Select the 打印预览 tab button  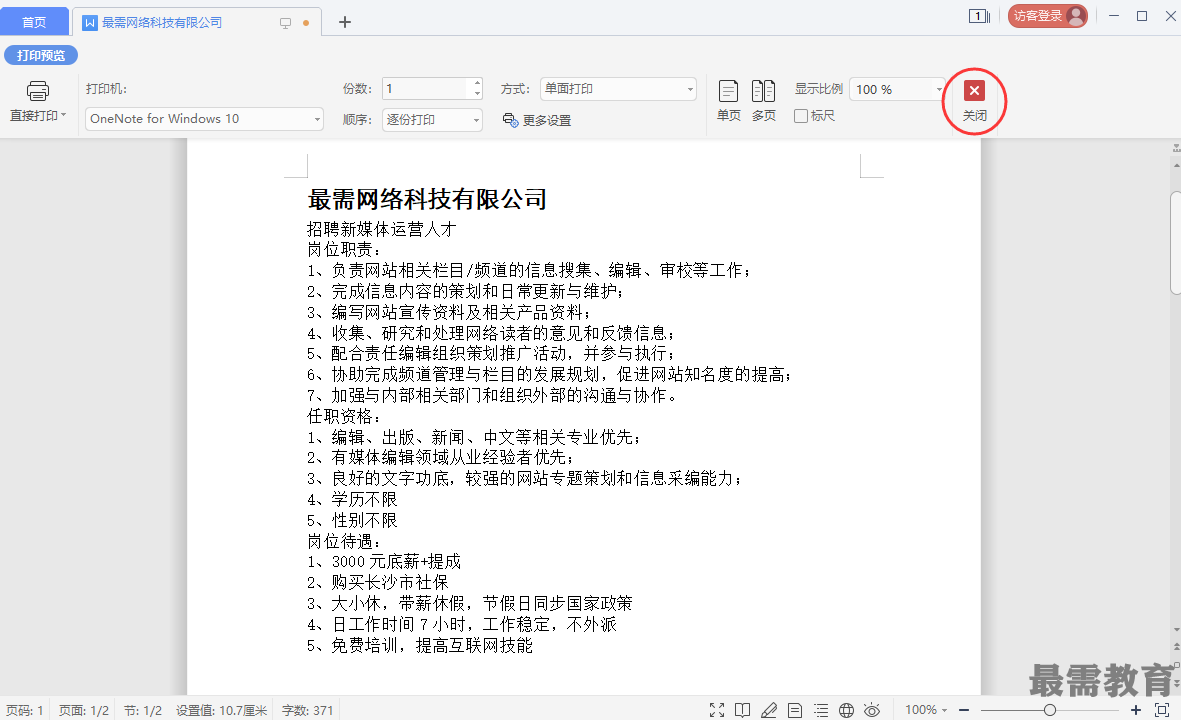click(x=41, y=55)
